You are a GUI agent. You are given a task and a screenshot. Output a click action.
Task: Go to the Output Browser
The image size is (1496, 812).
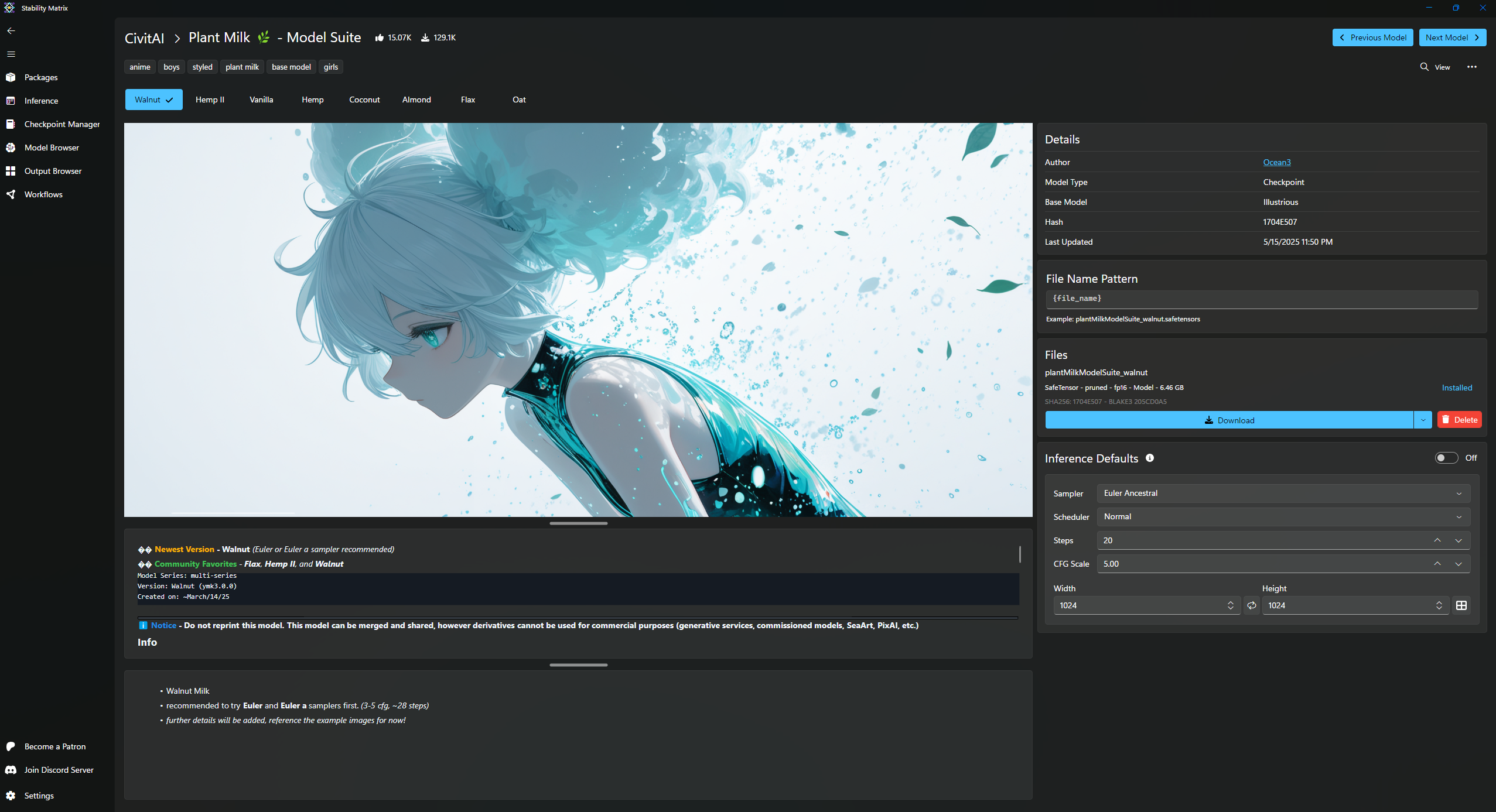click(x=53, y=171)
